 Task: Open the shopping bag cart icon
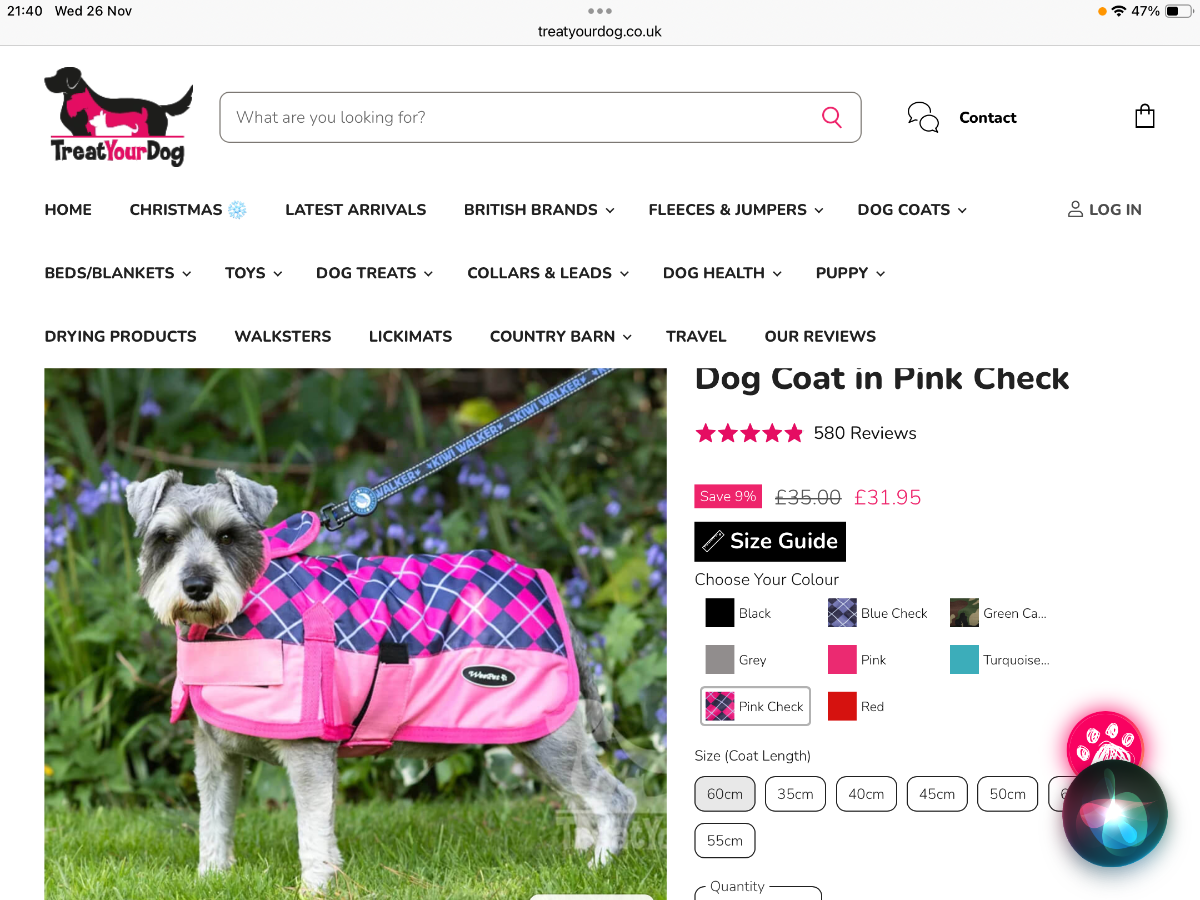pos(1145,117)
